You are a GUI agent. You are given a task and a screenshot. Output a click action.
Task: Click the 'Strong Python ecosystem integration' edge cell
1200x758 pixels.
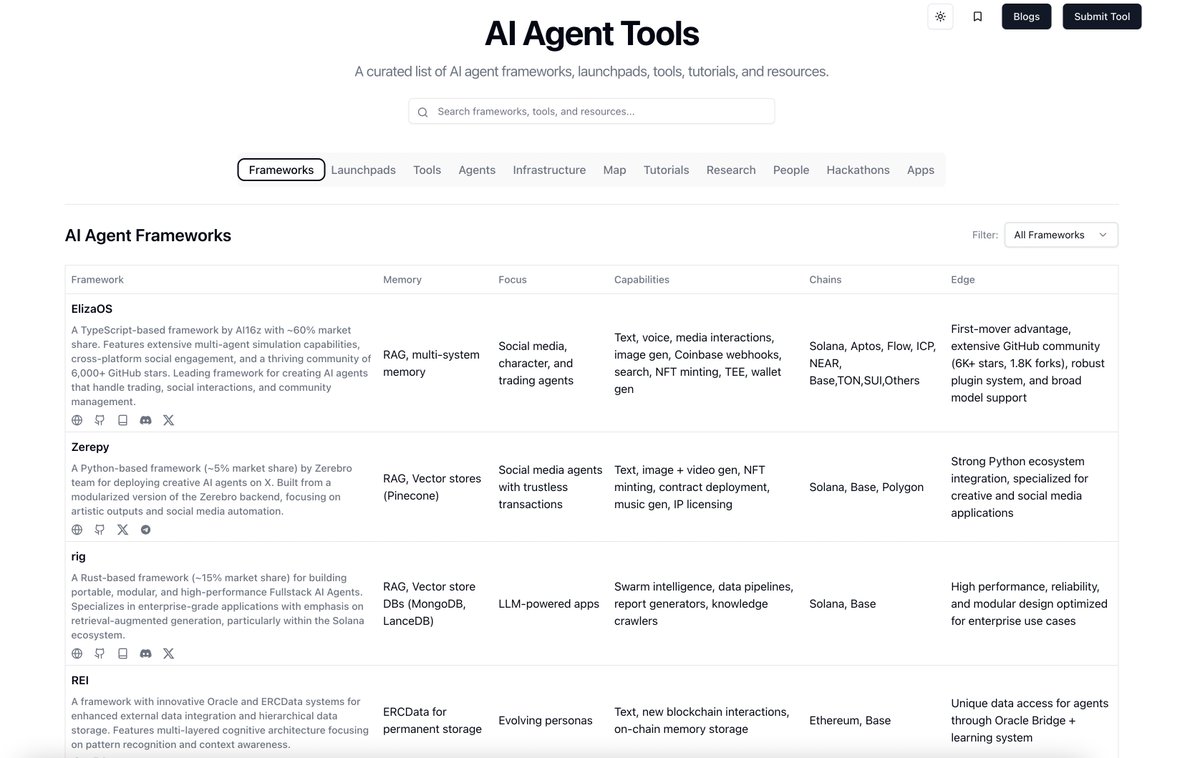click(1020, 487)
